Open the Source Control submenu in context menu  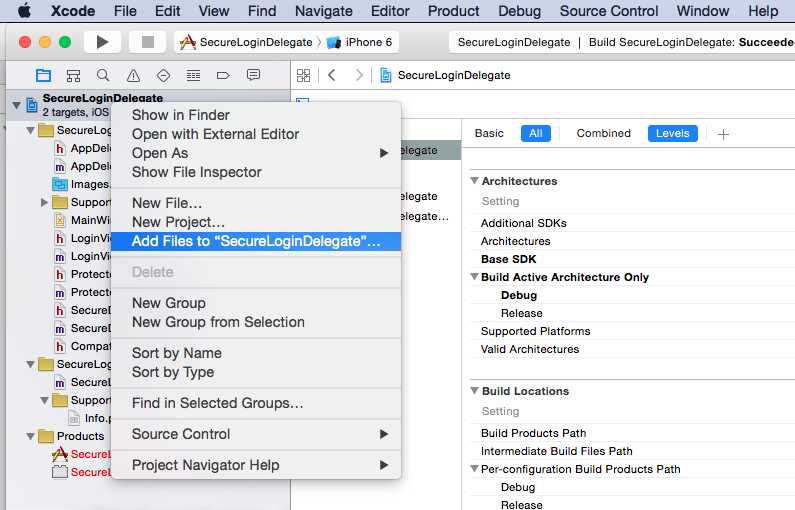click(256, 434)
